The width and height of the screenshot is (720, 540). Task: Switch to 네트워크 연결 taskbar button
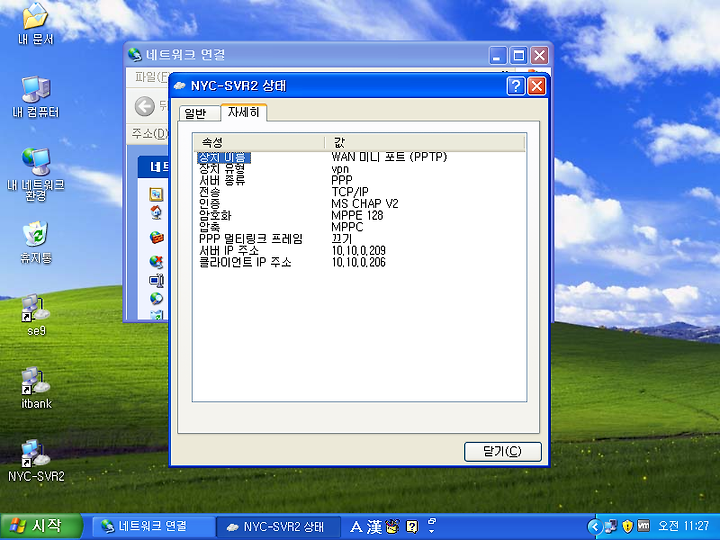coord(153,526)
